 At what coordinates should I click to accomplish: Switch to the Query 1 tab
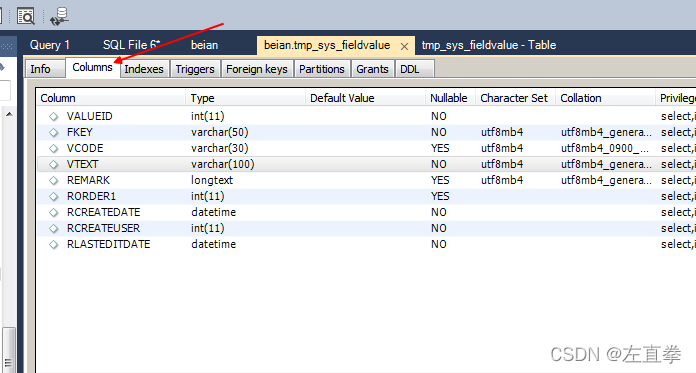coord(50,45)
